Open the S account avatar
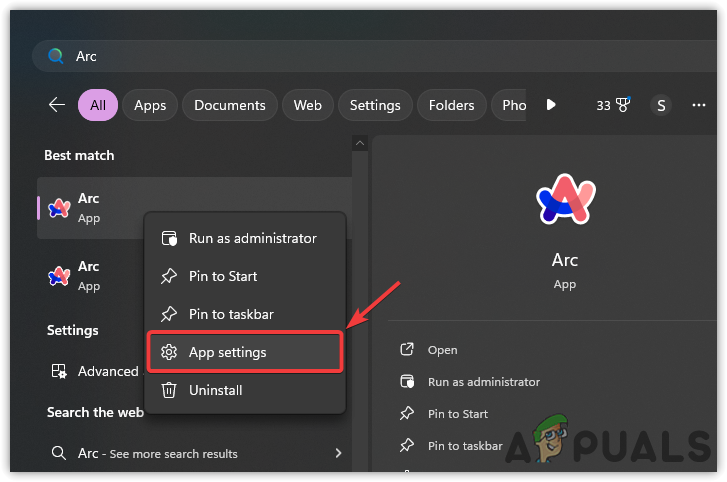This screenshot has height=482, width=727. (661, 105)
